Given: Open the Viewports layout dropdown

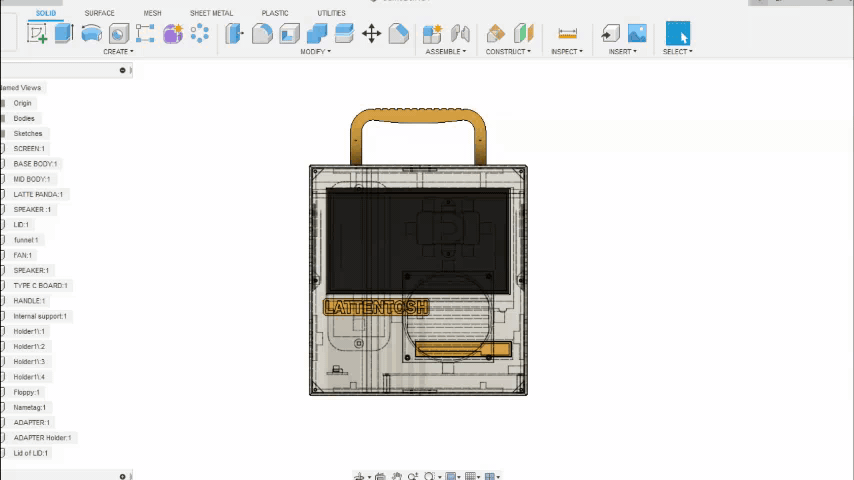Looking at the screenshot, I should click(x=492, y=477).
